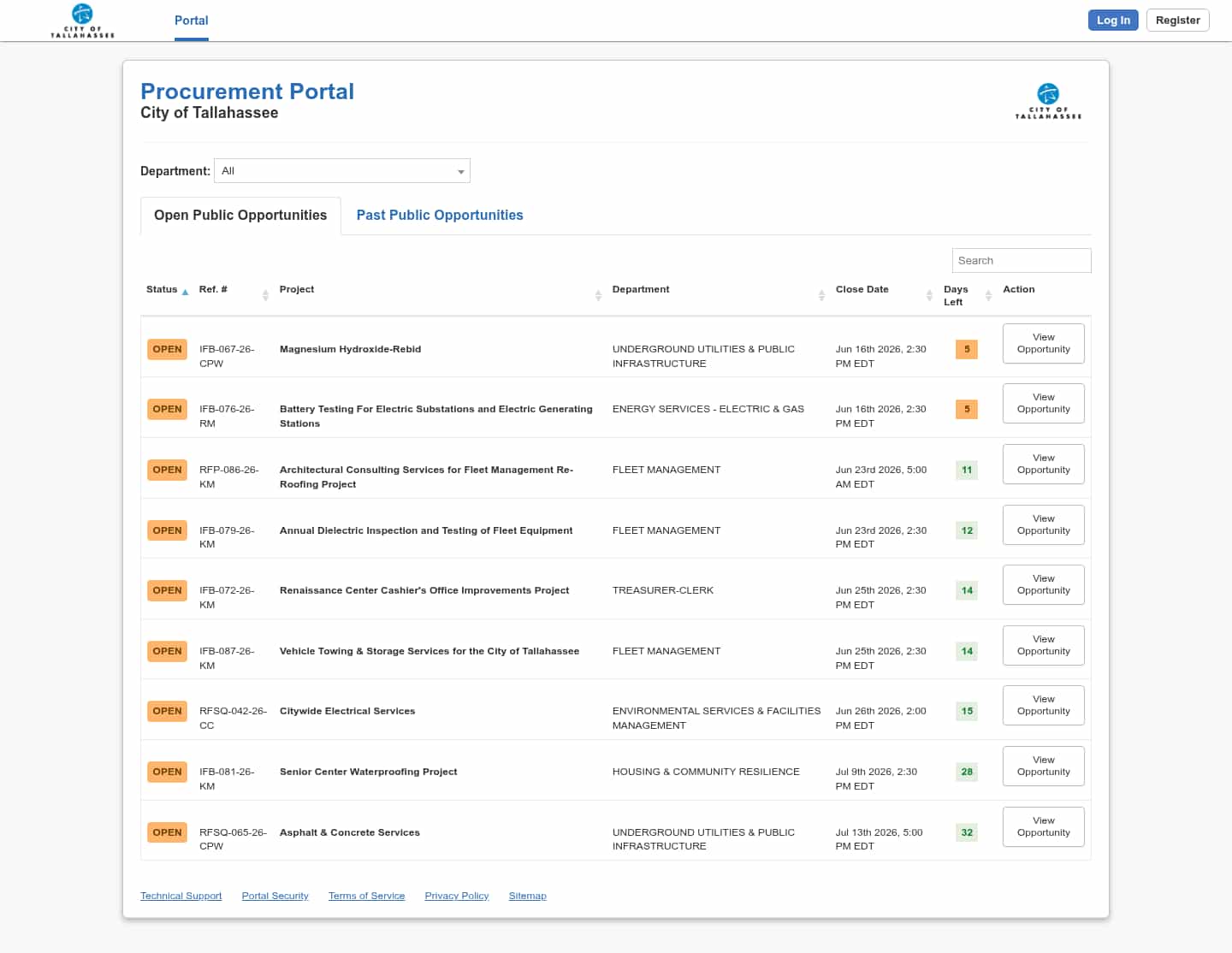This screenshot has width=1232, height=953.
Task: Sort by Department column sort arrows
Action: click(x=821, y=295)
